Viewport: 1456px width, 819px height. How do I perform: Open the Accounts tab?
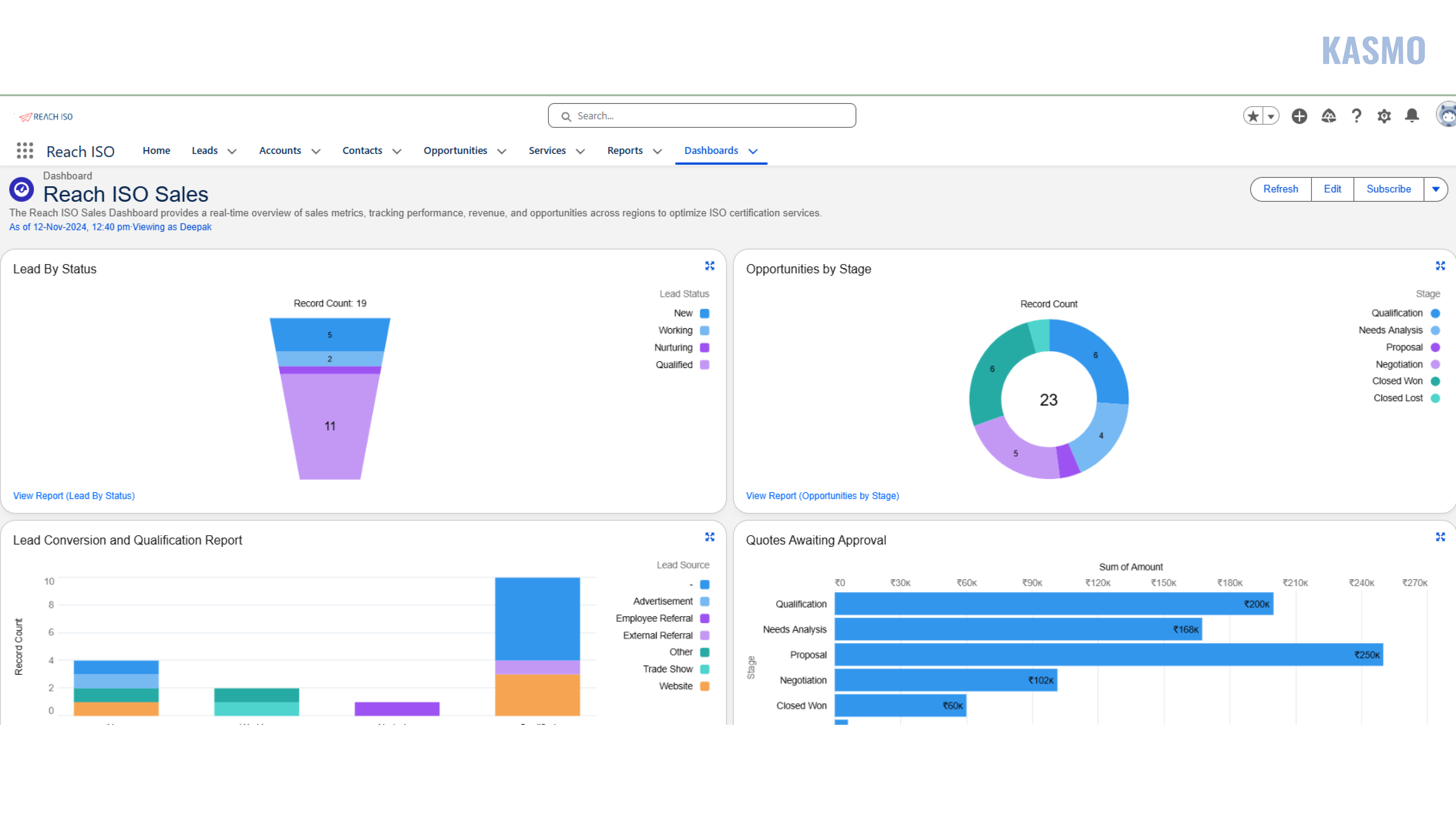tap(280, 150)
